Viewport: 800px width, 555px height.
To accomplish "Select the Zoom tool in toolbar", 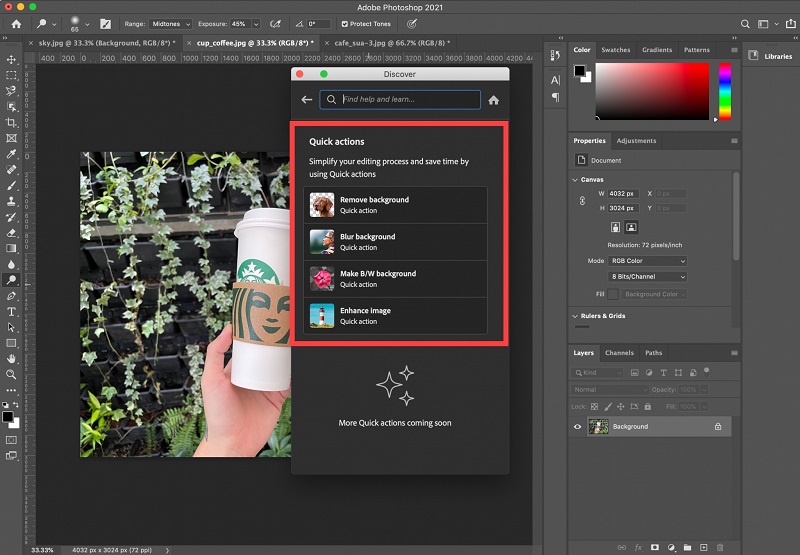I will (x=11, y=374).
